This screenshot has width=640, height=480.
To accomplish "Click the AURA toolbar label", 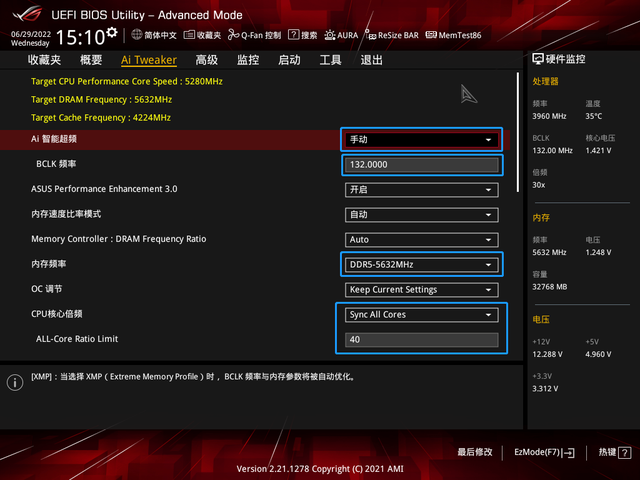I will 348,35.
